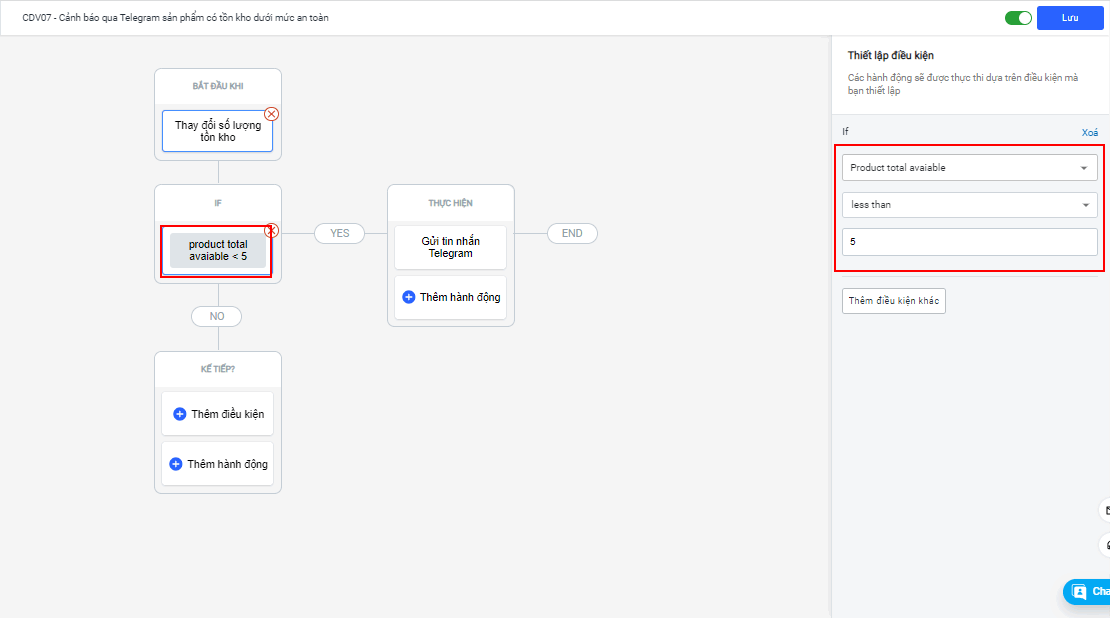Click 'Thêm điều kiện khác' button
This screenshot has height=618, width=1110.
pos(894,301)
